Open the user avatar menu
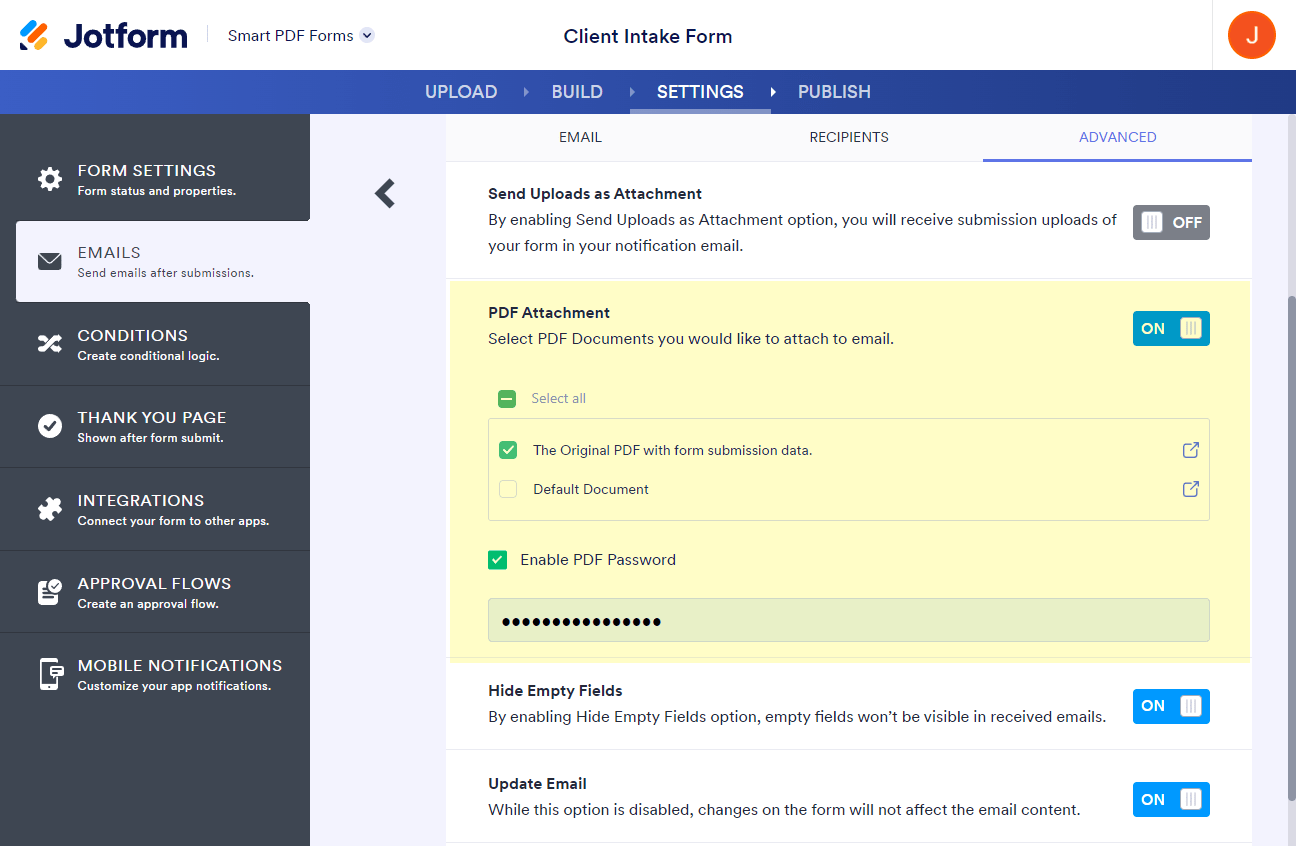The image size is (1296, 846). coord(1252,35)
